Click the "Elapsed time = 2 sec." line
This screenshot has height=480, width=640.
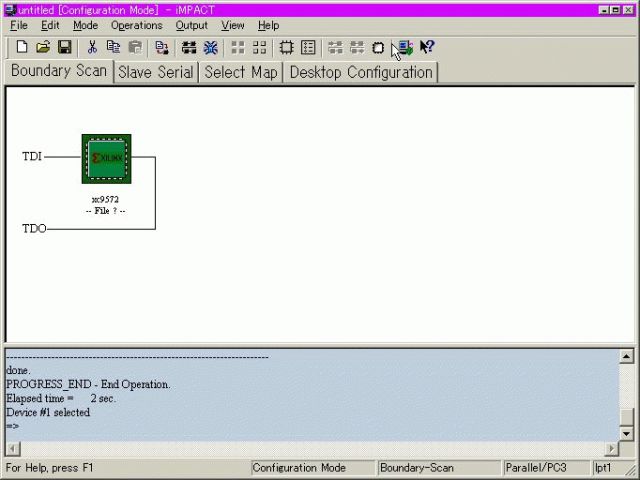[61, 398]
